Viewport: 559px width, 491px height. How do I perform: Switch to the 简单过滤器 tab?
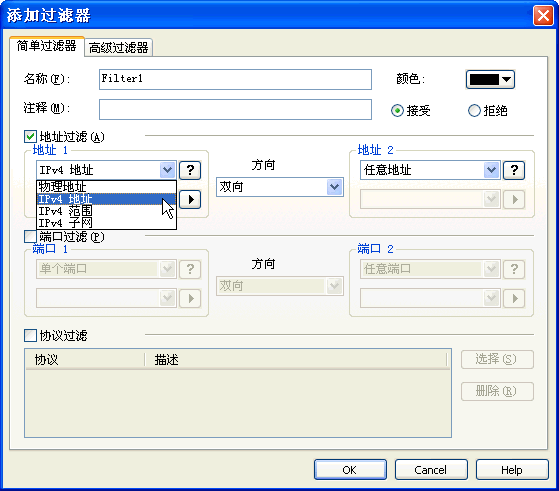[x=47, y=46]
